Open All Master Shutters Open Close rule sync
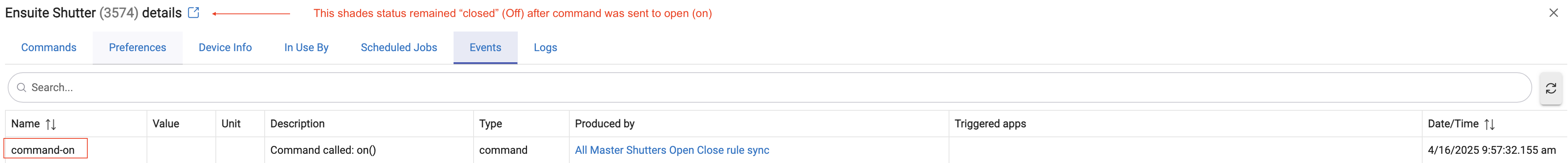Viewport: 1568px width, 163px height. (672, 150)
